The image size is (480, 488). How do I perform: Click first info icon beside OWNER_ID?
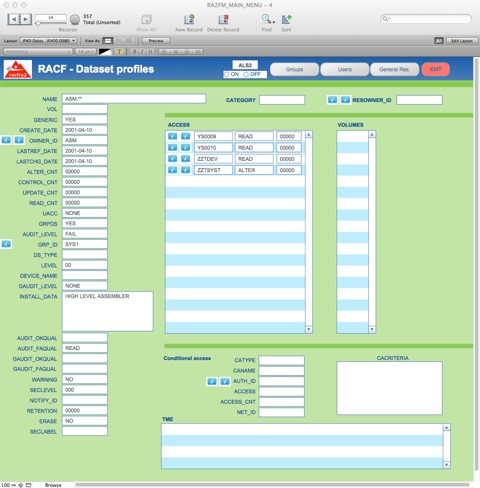(6, 140)
